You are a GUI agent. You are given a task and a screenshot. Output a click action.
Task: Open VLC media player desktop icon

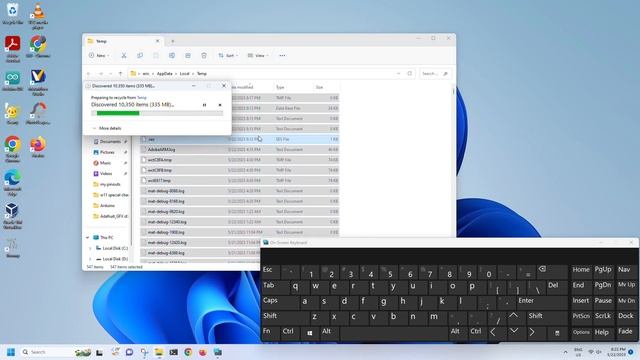[38, 16]
